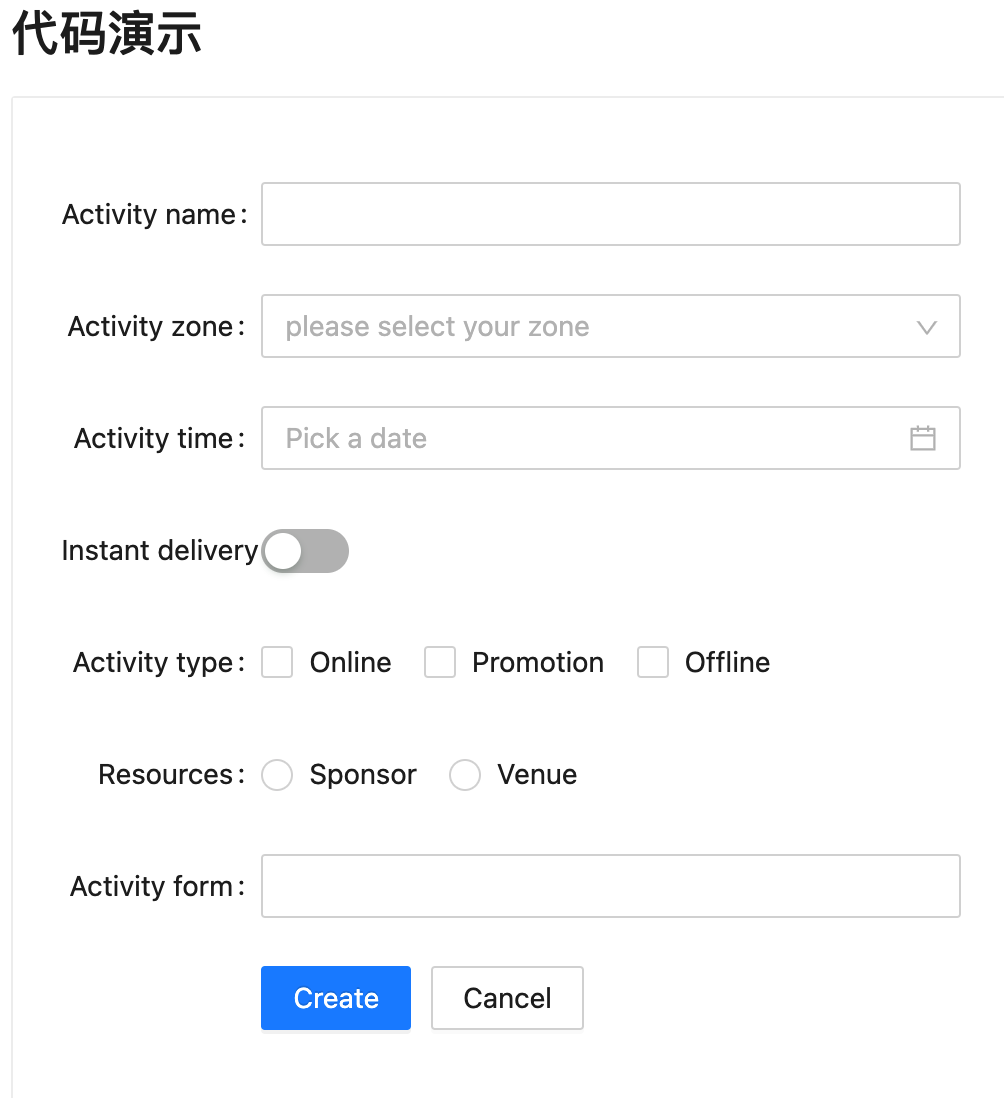Screen dimensions: 1004x1098
Task: Open the Pick a date picker field
Action: click(611, 438)
